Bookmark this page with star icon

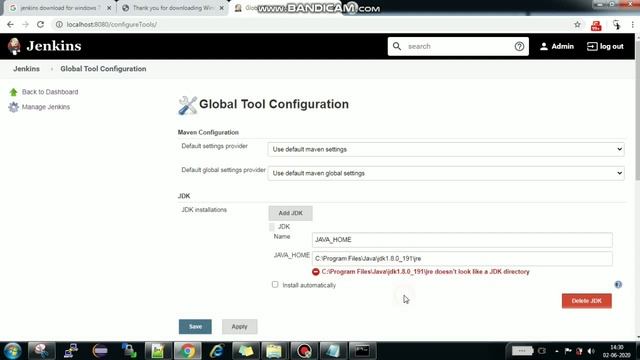[x=577, y=24]
